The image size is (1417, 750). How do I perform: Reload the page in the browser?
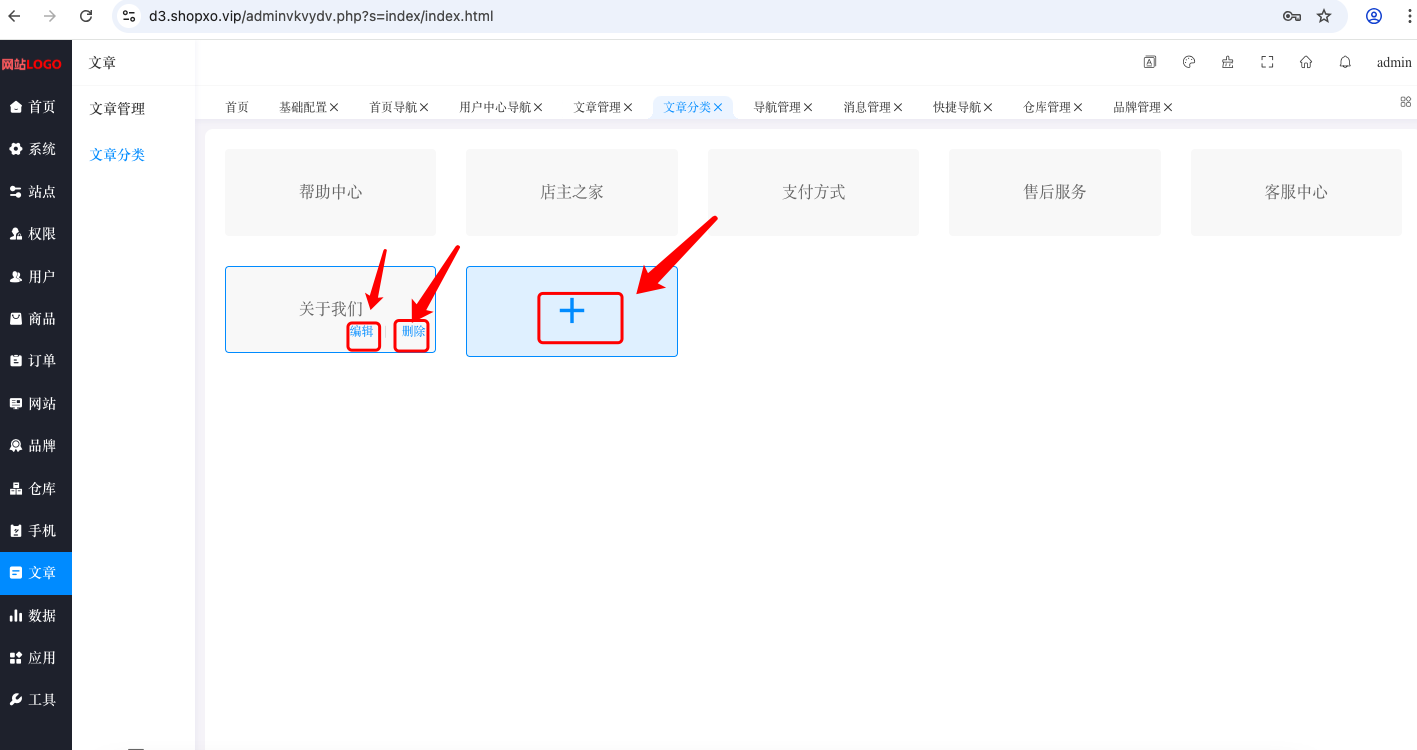(86, 16)
